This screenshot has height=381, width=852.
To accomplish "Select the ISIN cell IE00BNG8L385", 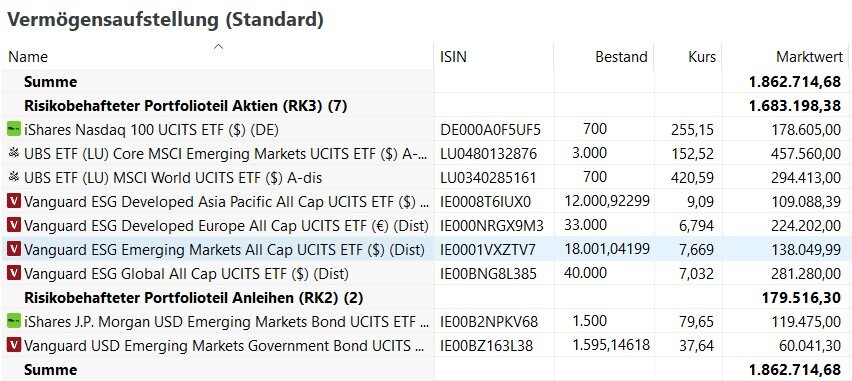I will coord(488,274).
